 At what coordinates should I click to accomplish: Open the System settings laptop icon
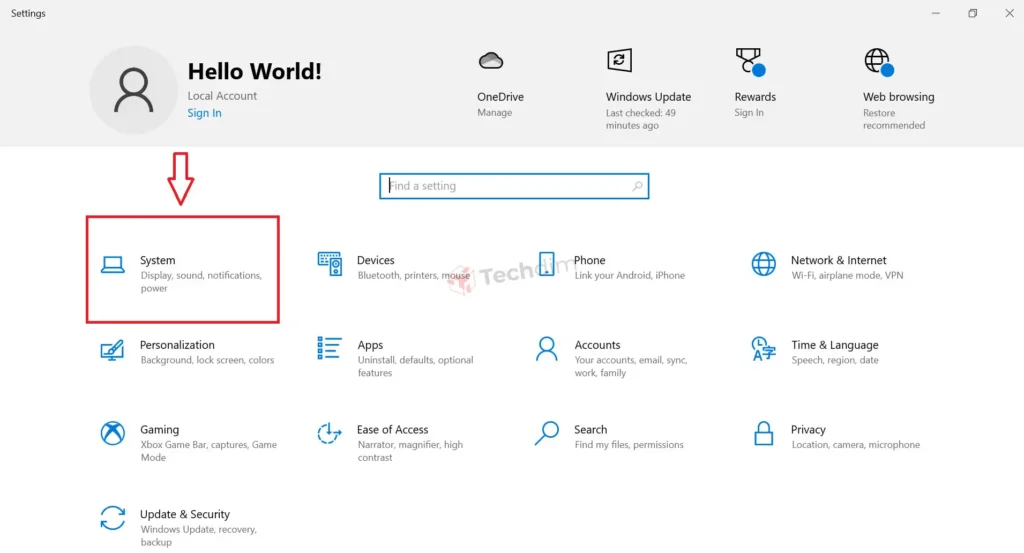point(112,265)
